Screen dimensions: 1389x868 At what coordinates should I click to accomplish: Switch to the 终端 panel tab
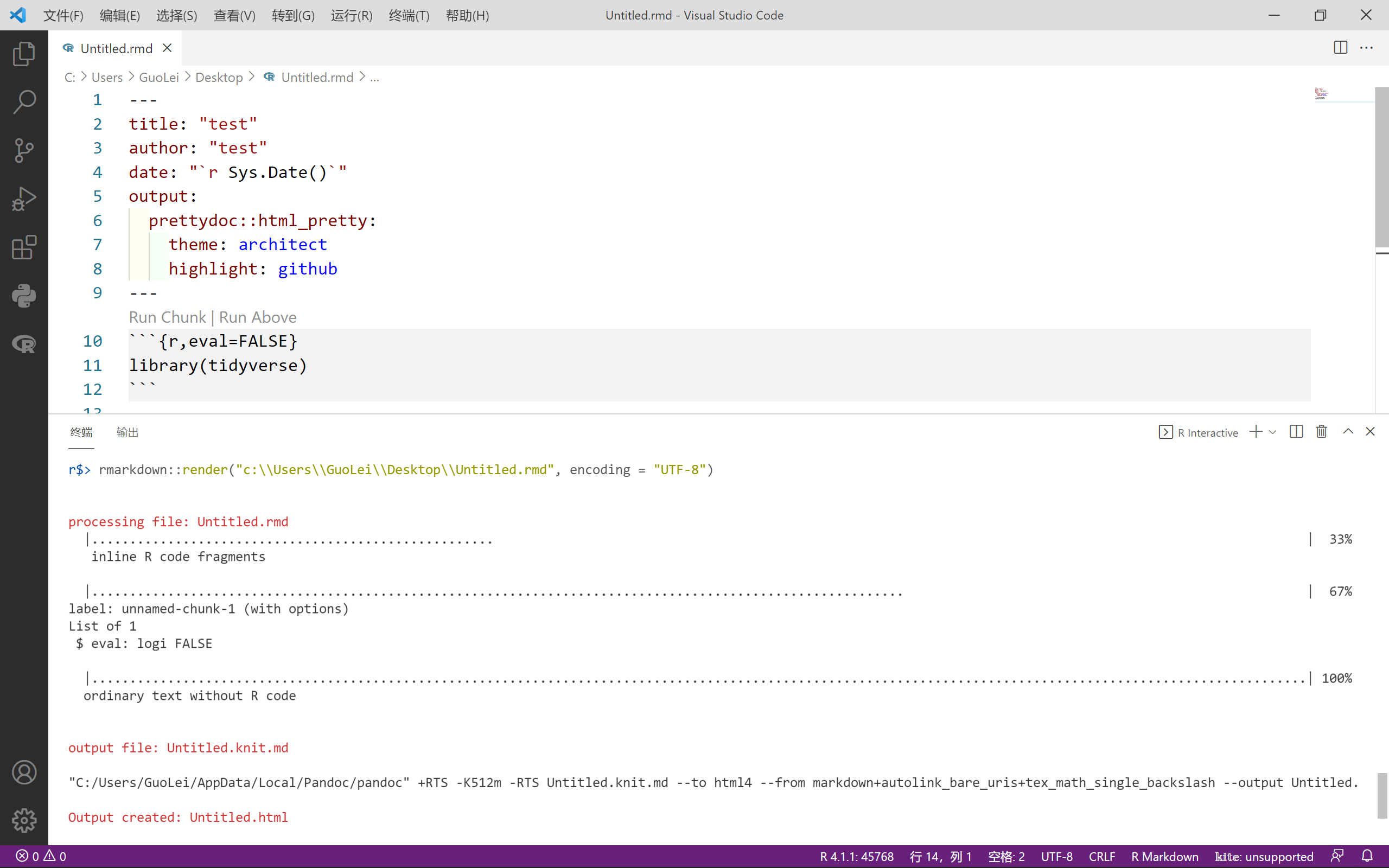pos(81,432)
